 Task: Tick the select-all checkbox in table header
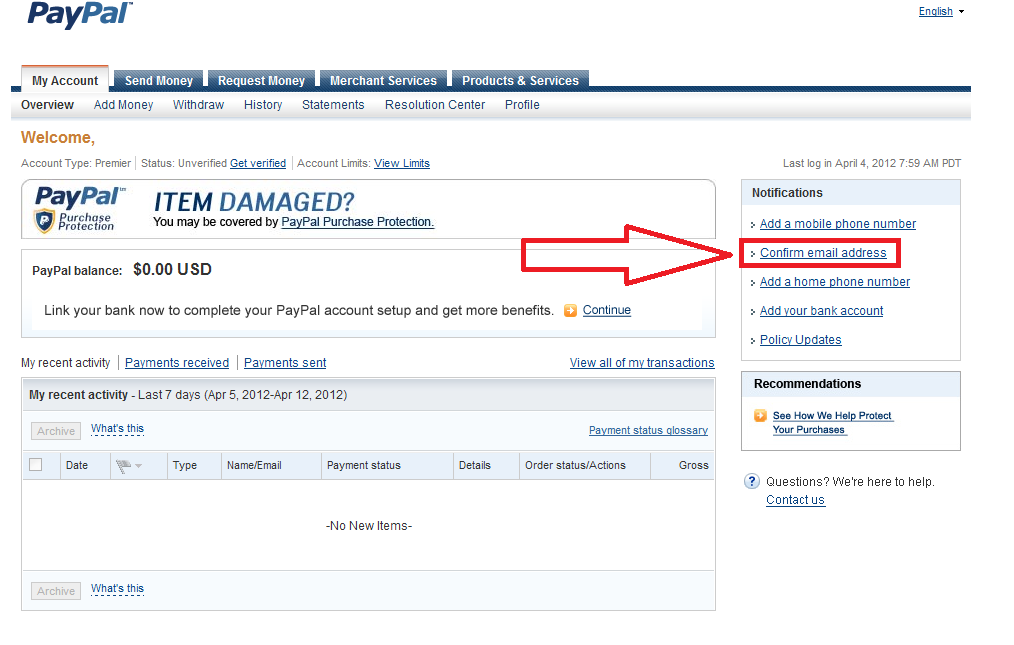pyautogui.click(x=36, y=465)
